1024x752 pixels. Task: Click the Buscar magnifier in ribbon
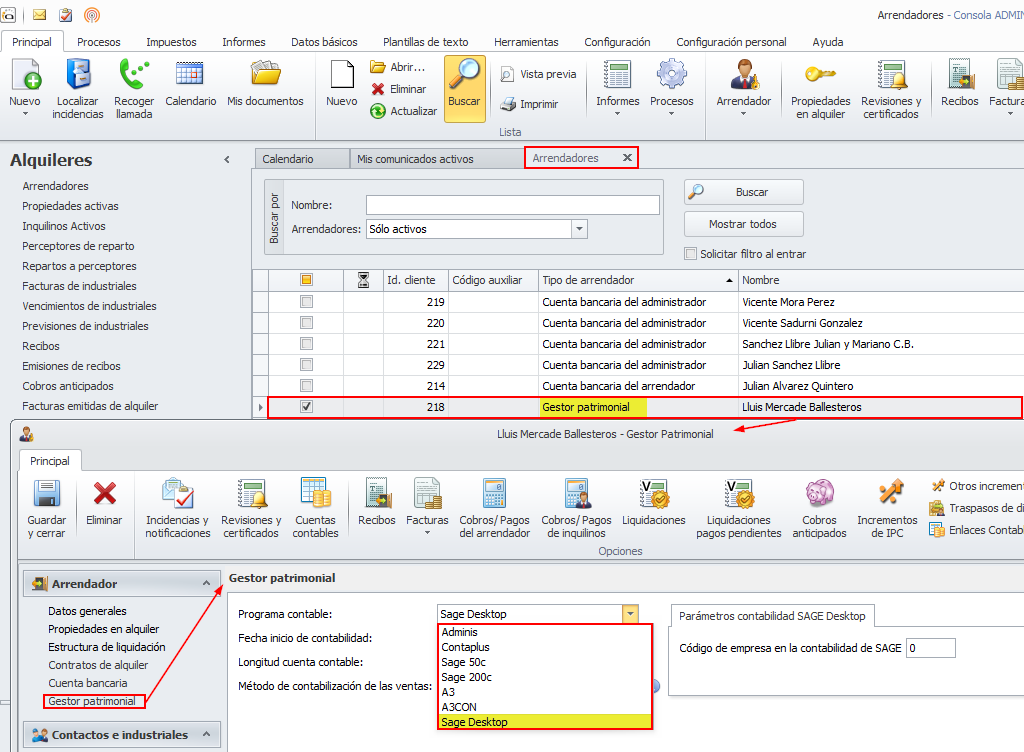click(464, 77)
